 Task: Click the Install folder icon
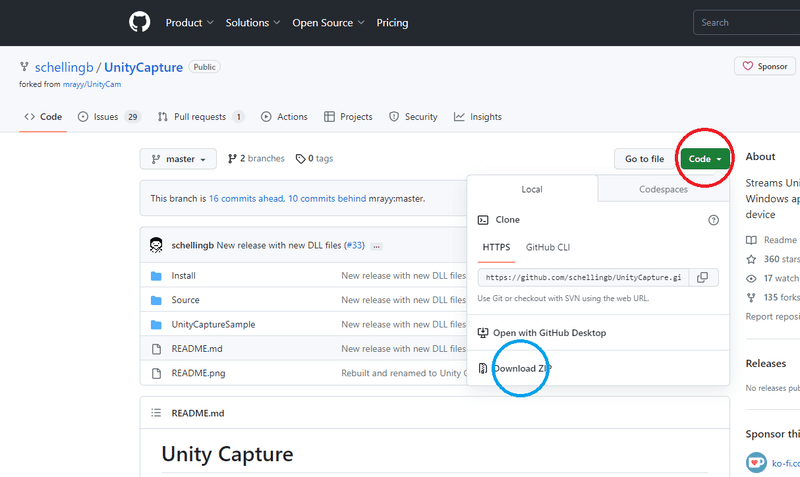156,275
